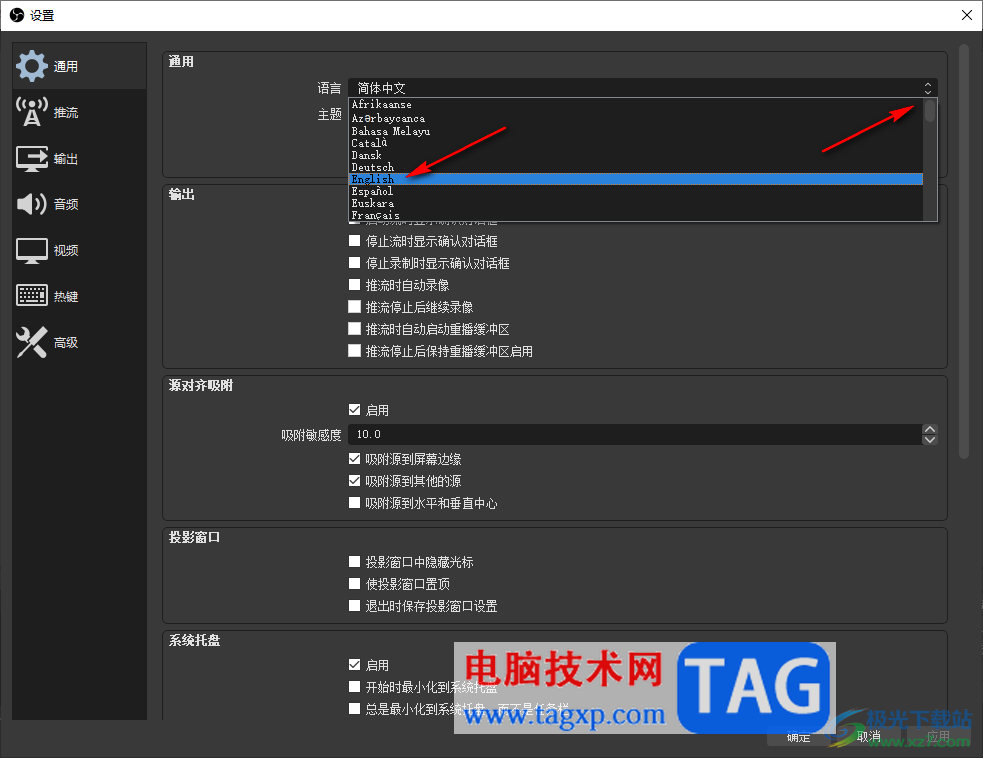983x758 pixels.
Task: Check 投影窗口中隐藏光标
Action: coord(354,562)
